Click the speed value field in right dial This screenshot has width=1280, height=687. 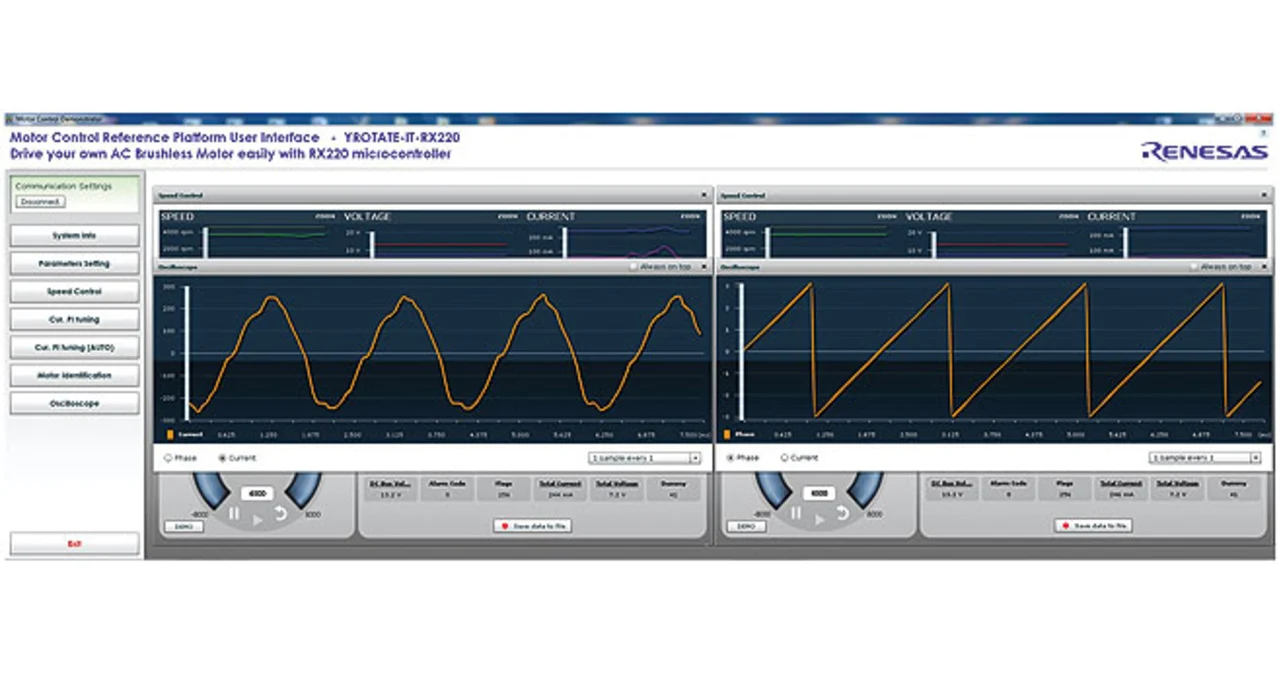pyautogui.click(x=819, y=494)
